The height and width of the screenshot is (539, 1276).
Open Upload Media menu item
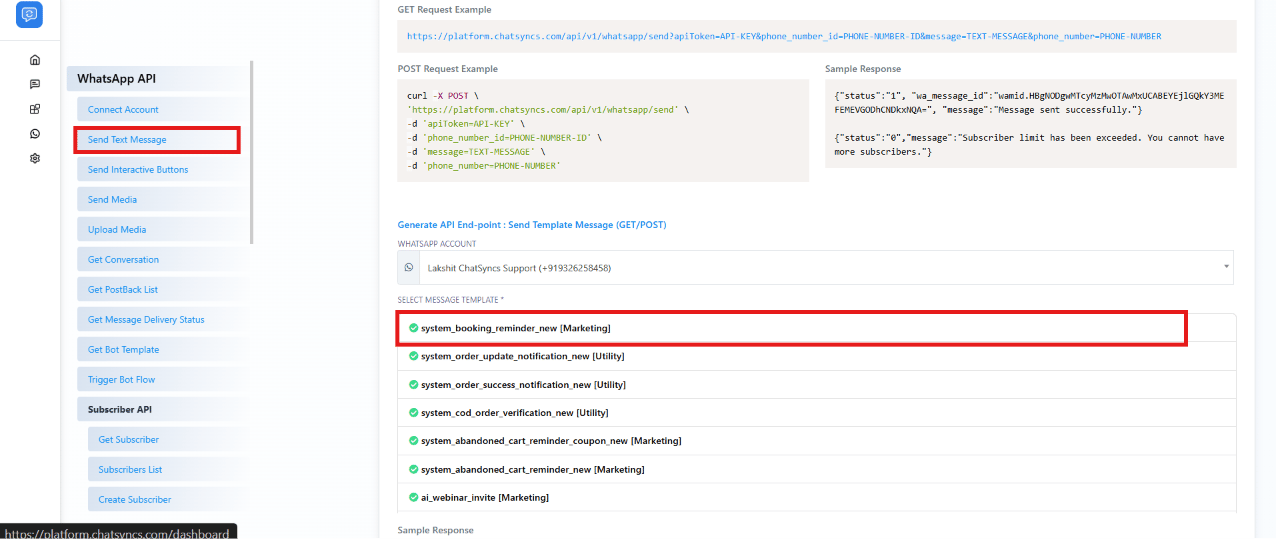pos(160,230)
